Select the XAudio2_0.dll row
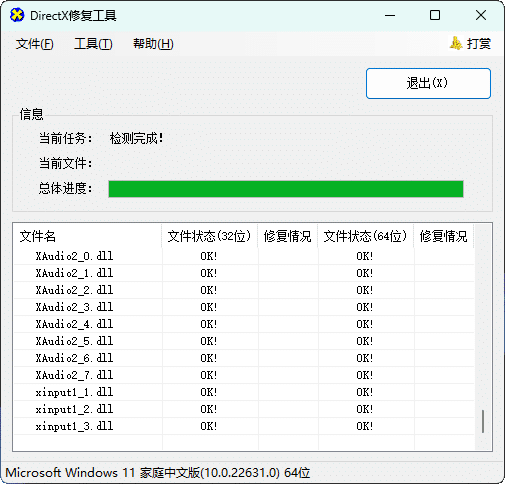505x484 pixels. click(x=244, y=256)
